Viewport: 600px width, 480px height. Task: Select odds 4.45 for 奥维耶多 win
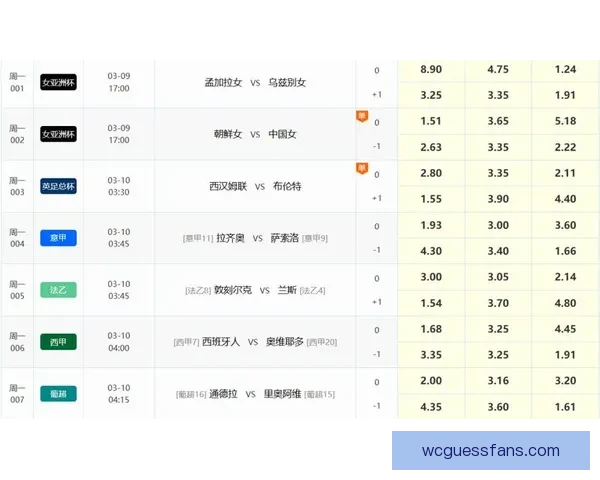(566, 329)
